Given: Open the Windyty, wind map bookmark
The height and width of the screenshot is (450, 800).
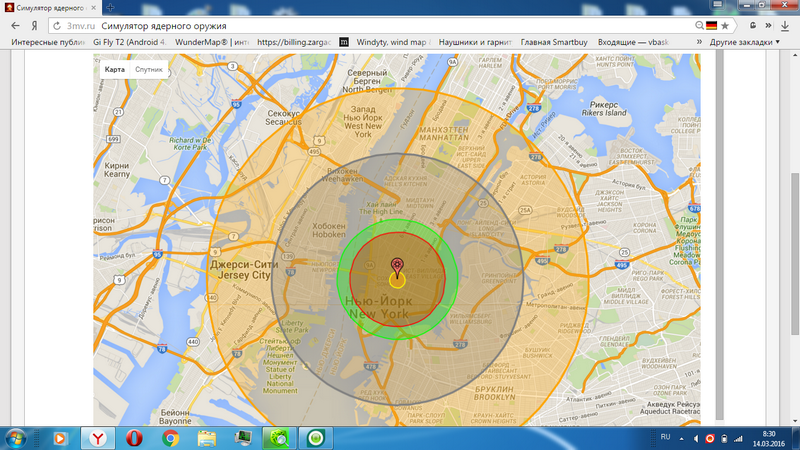Looking at the screenshot, I should coord(393,42).
